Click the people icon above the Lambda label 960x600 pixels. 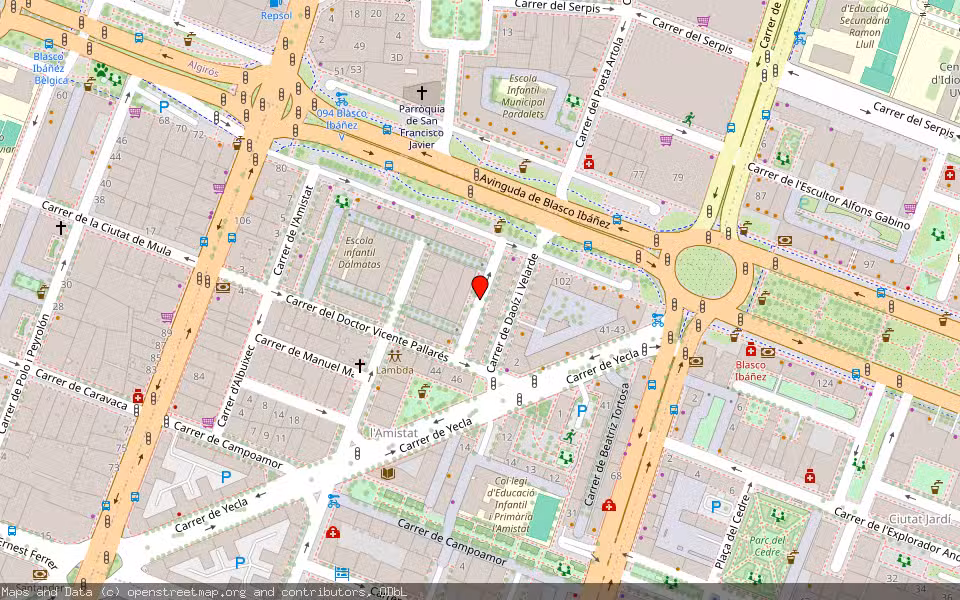tap(394, 357)
